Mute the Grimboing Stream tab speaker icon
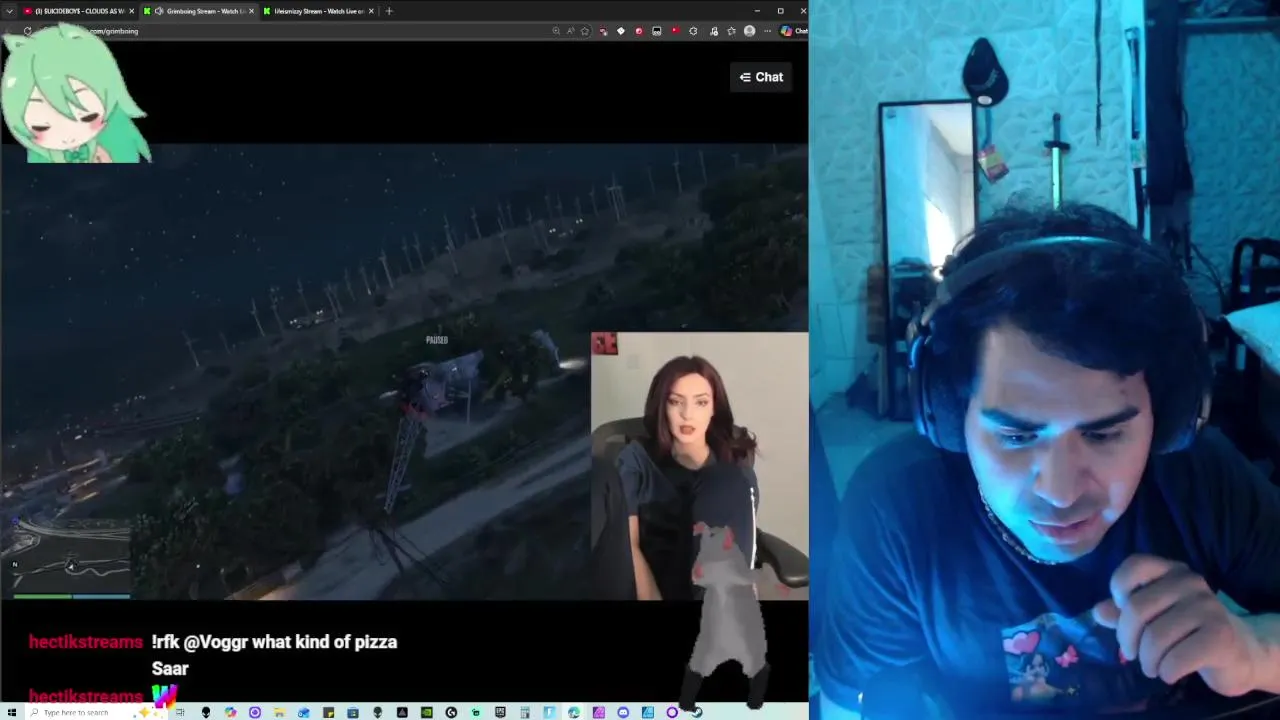This screenshot has width=1280, height=720. [x=159, y=11]
